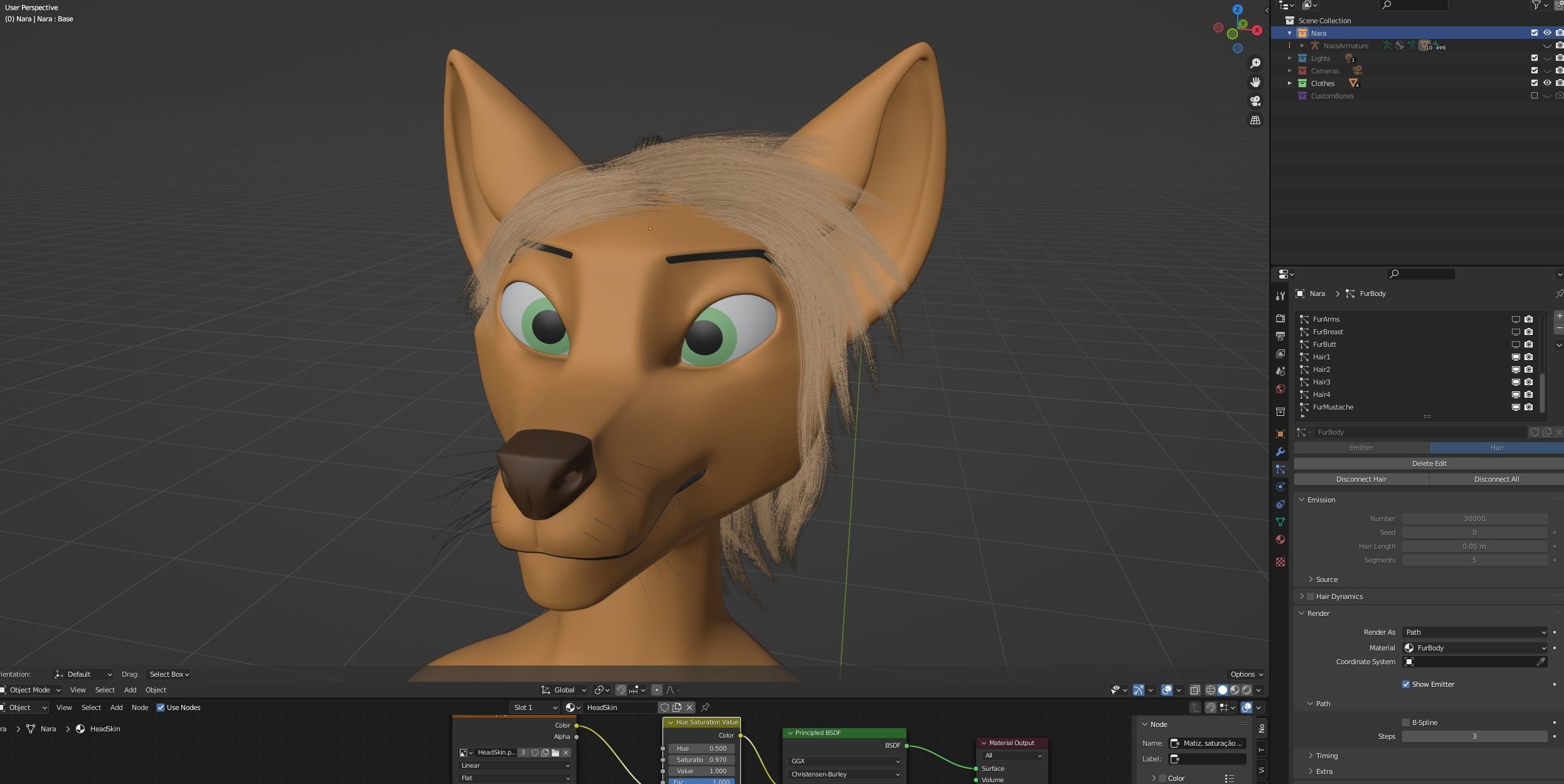Click the Disconnect All button
Screen dimensions: 1564x784
point(1497,479)
